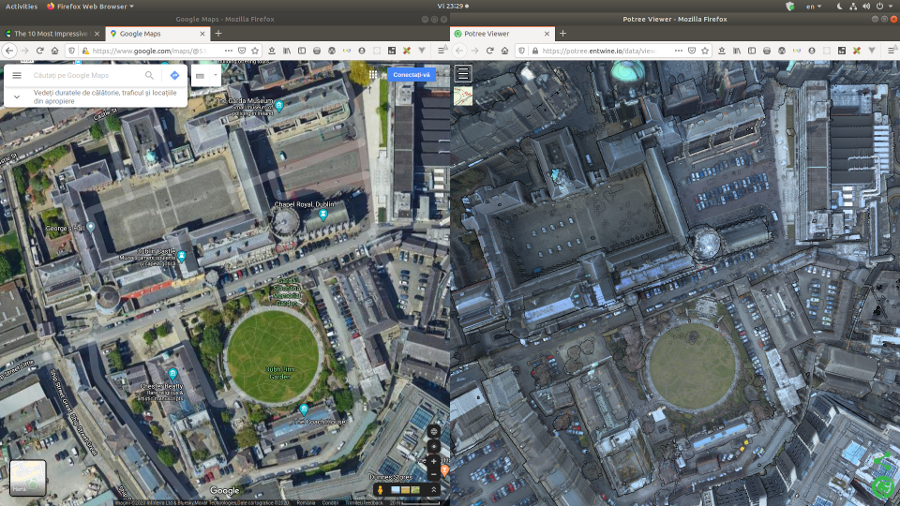
Task: Bookmark the Potree Viewer page with star
Action: click(705, 50)
